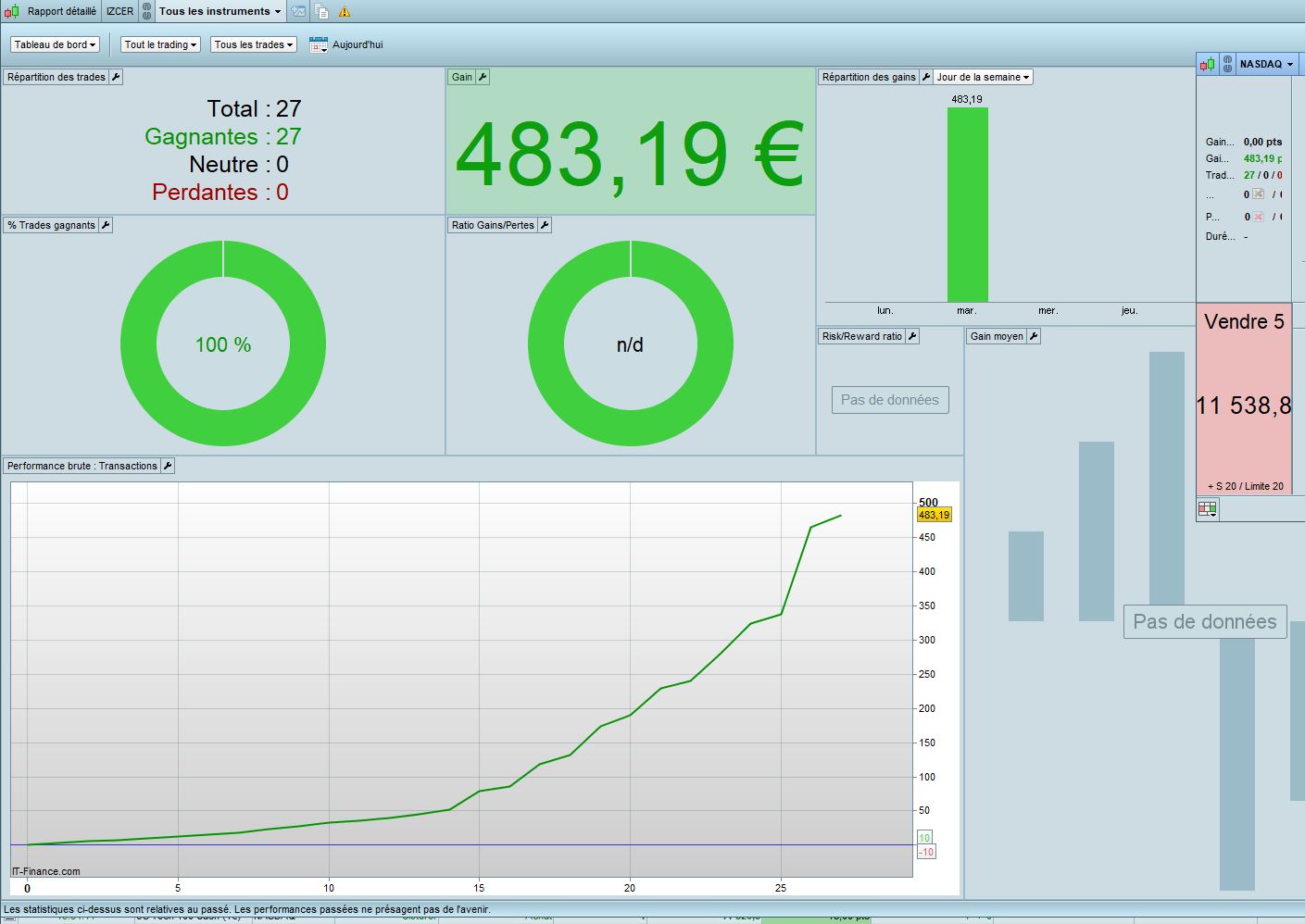Open settings wrench for Ratio Gains/Pertes
This screenshot has width=1305, height=924.
pos(545,225)
